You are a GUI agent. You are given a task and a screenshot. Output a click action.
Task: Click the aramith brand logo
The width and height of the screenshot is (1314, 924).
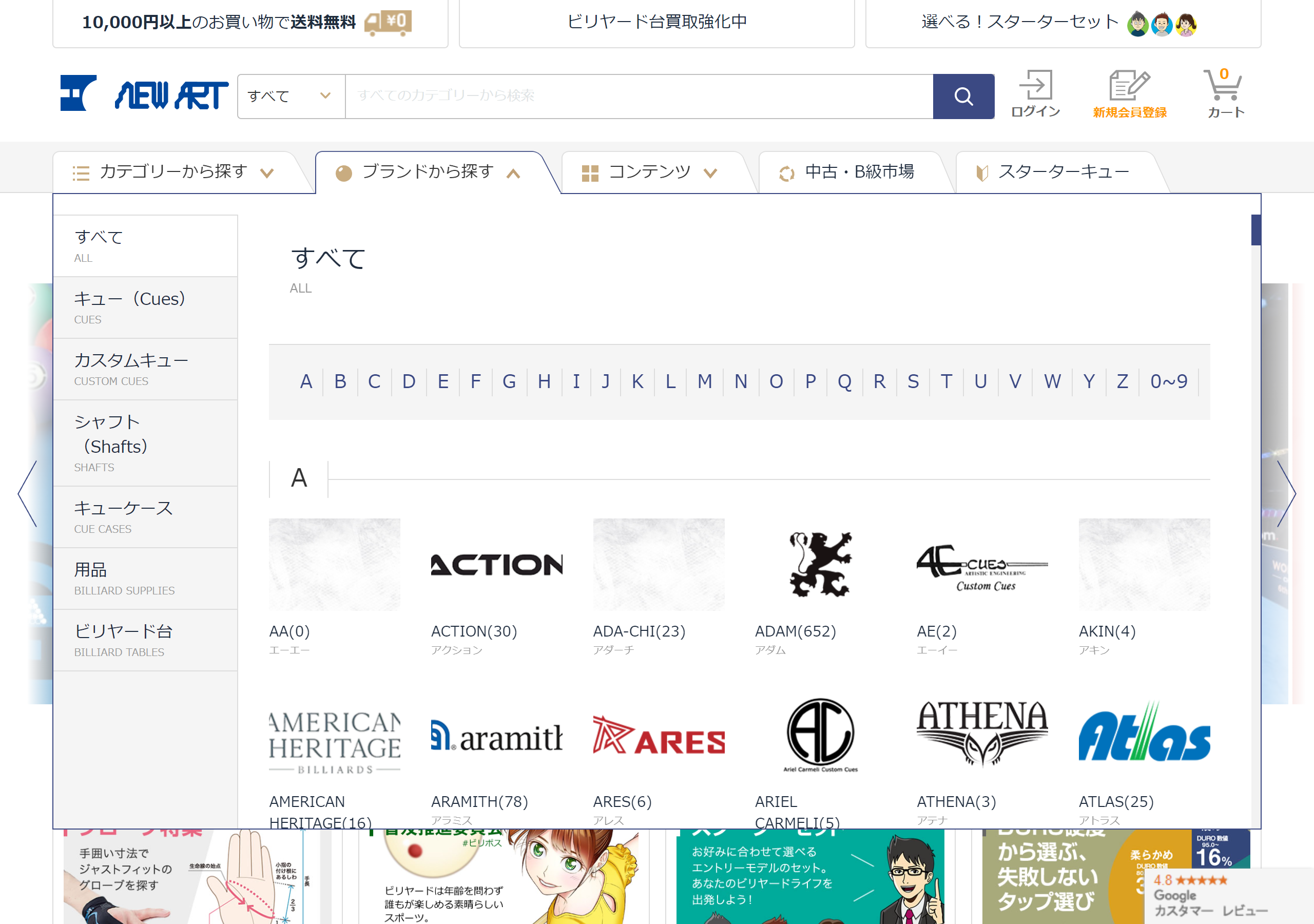pyautogui.click(x=497, y=736)
